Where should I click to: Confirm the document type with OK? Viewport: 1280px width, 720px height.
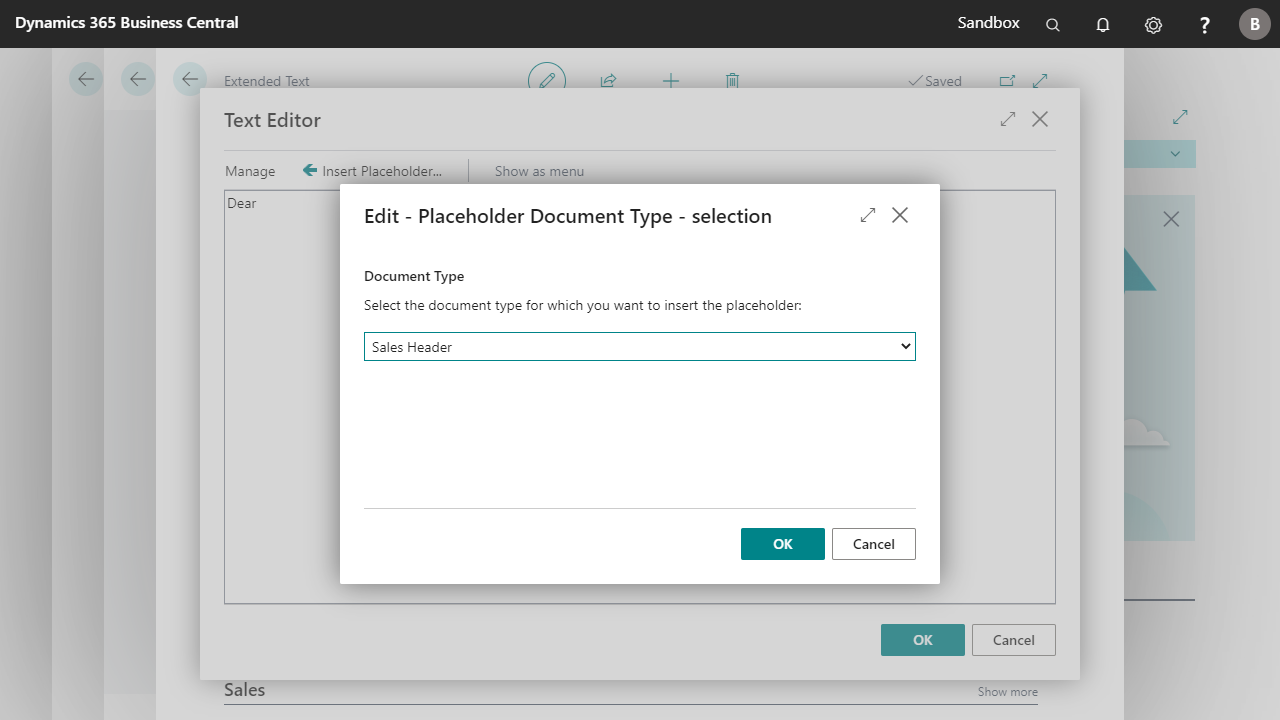point(782,544)
